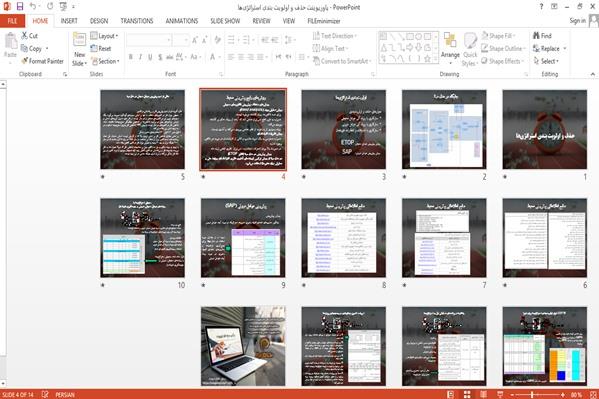Screen dimensions: 599x399
Task: Click the spell check icon in status bar
Action: point(45,394)
